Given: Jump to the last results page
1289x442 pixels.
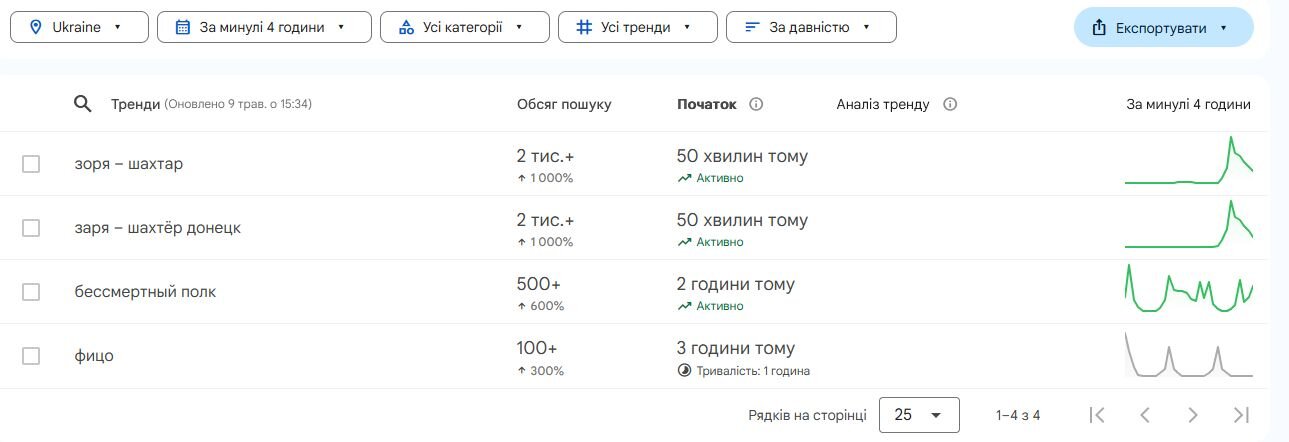Looking at the screenshot, I should pyautogui.click(x=1241, y=415).
